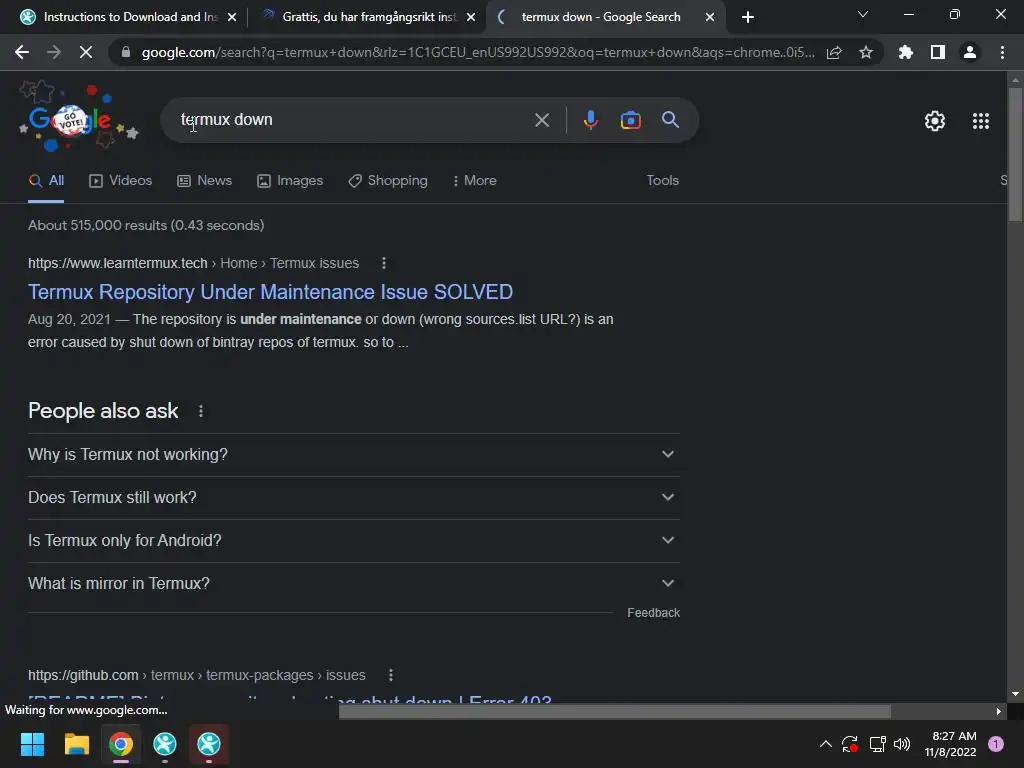Viewport: 1024px width, 768px height.
Task: Open File Explorer from taskbar
Action: 76,744
